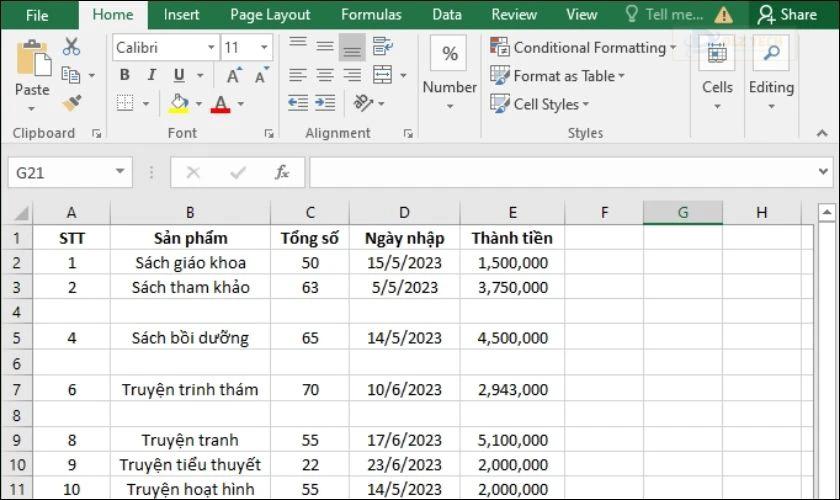
Task: Apply the red Font Color
Action: point(220,103)
